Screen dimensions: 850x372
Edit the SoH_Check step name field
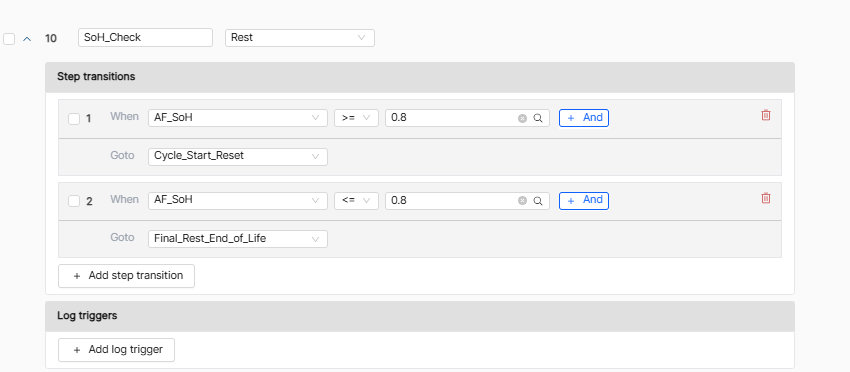coord(145,37)
